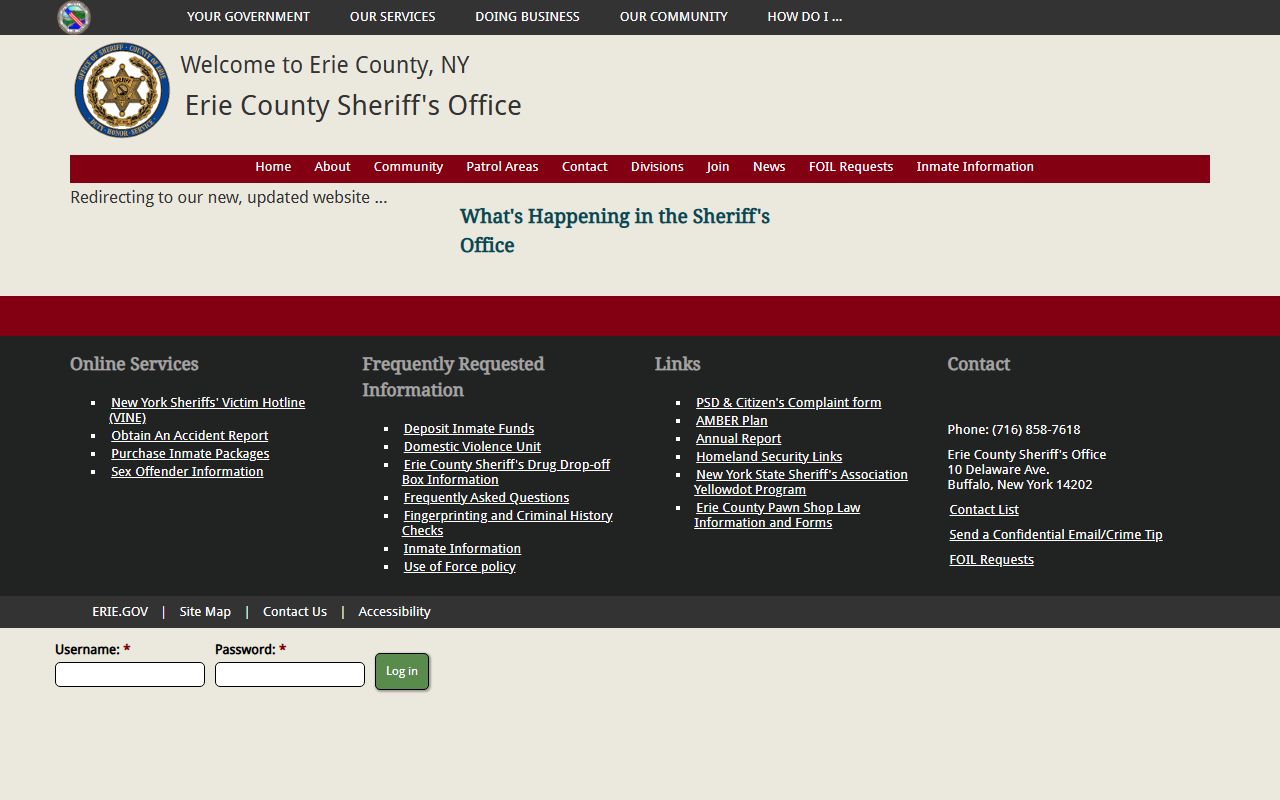Open the Obtain An Accident Report link
The height and width of the screenshot is (800, 1280).
click(x=189, y=436)
